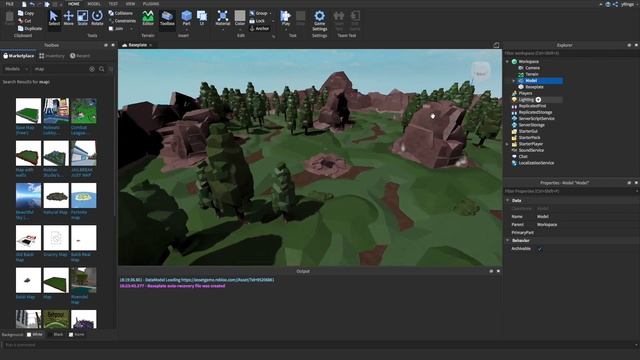Select the Base Map thumbnail in Toolbox
Screen dimensions: 640x360
pos(28,111)
